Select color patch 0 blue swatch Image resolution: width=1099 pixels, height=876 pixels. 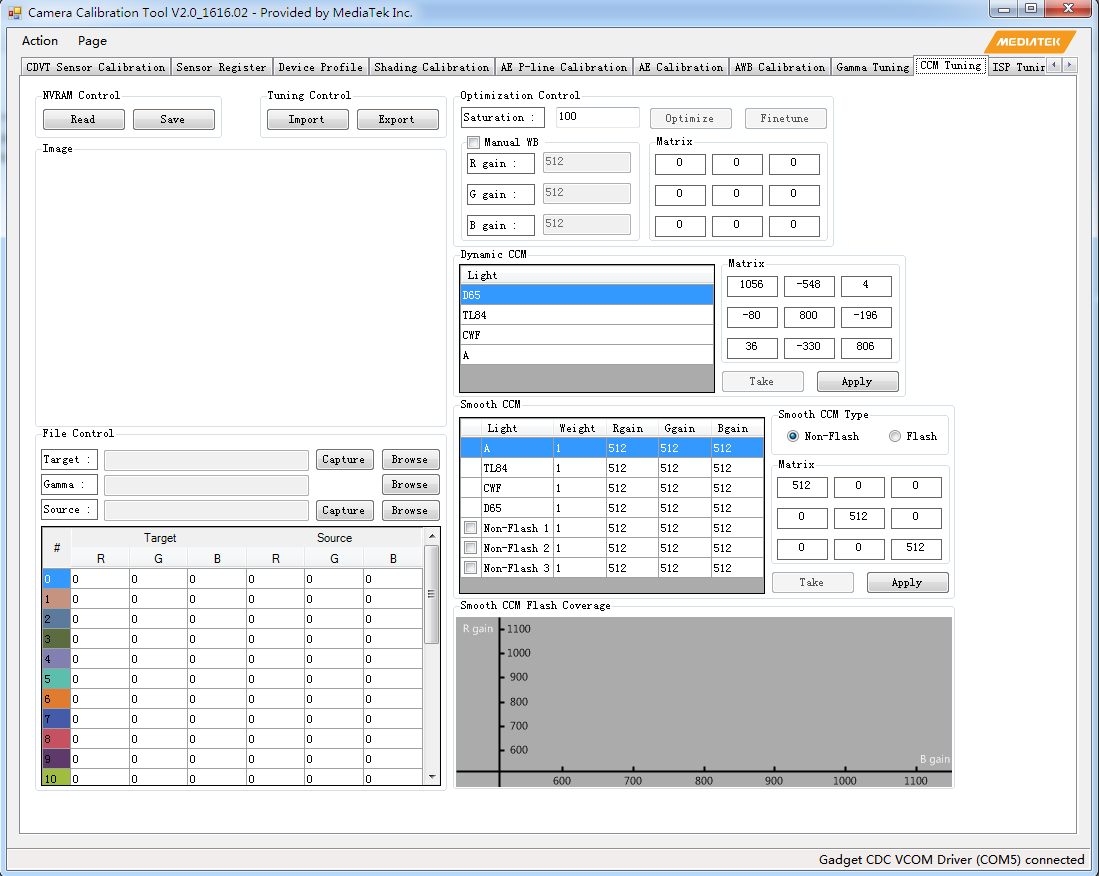56,579
